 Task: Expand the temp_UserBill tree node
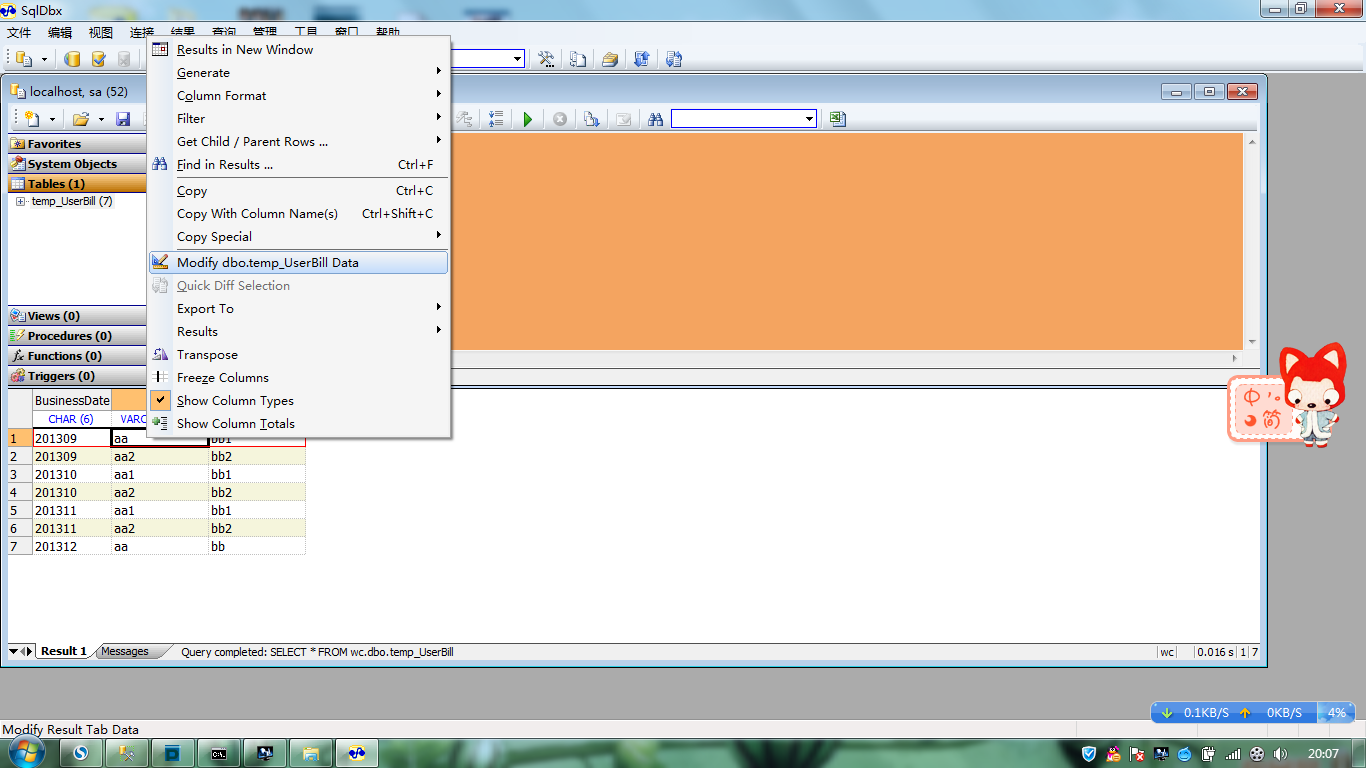(x=20, y=202)
